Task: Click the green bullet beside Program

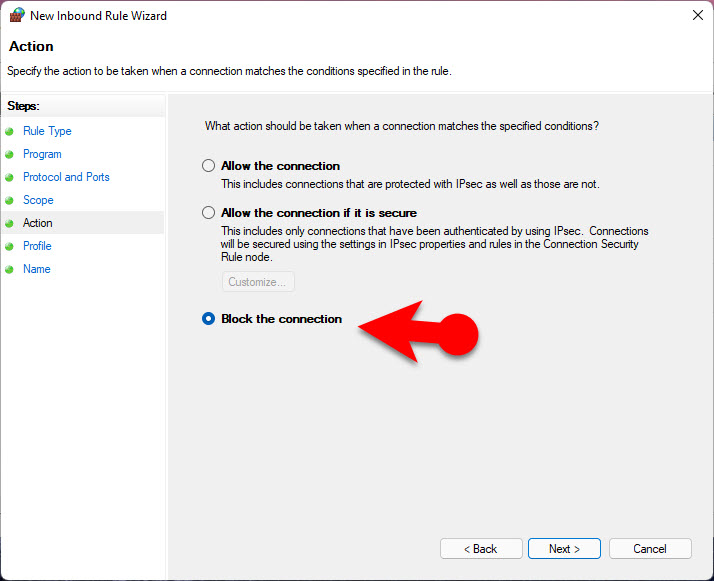Action: pos(9,154)
